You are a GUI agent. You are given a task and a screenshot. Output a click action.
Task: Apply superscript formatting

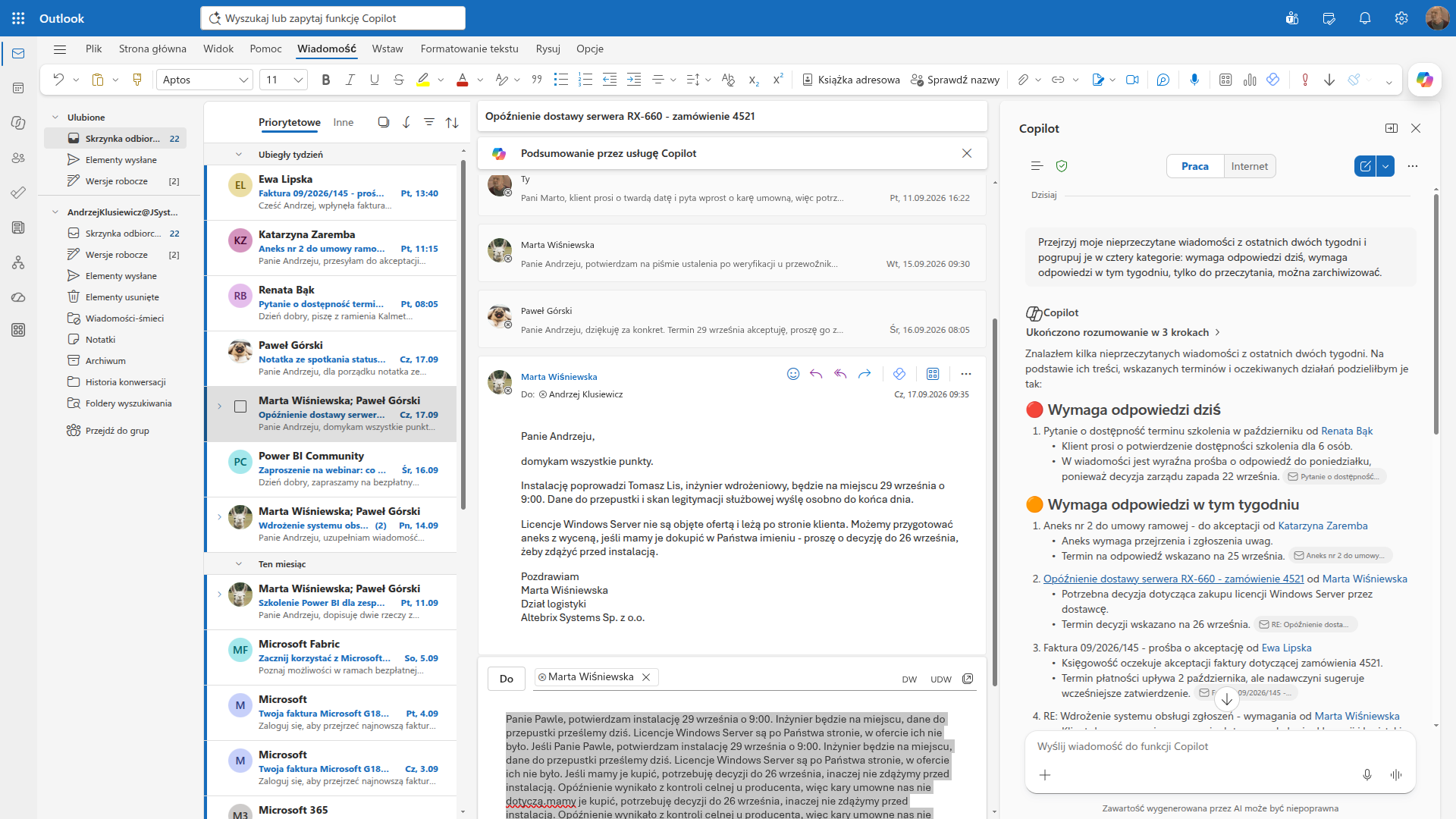(778, 80)
